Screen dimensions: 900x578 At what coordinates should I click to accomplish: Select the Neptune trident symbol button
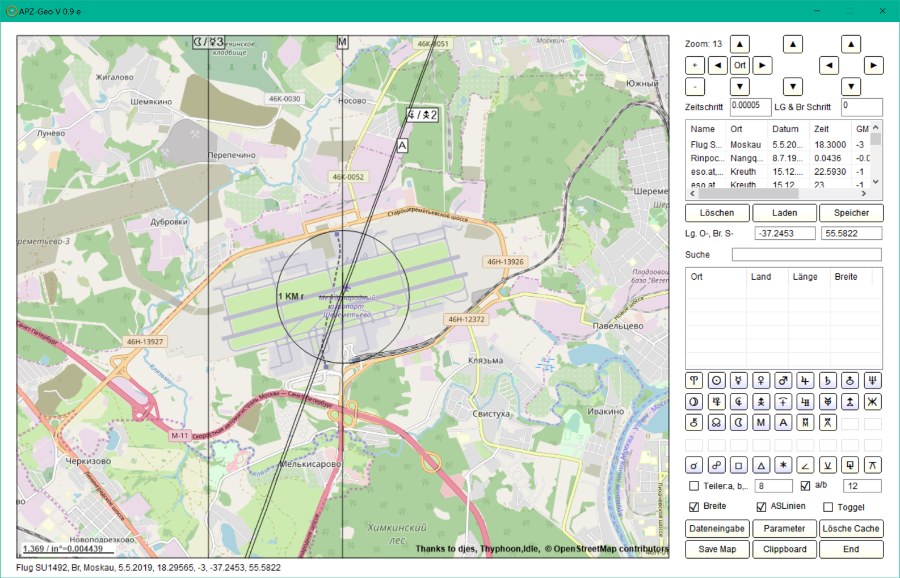872,381
